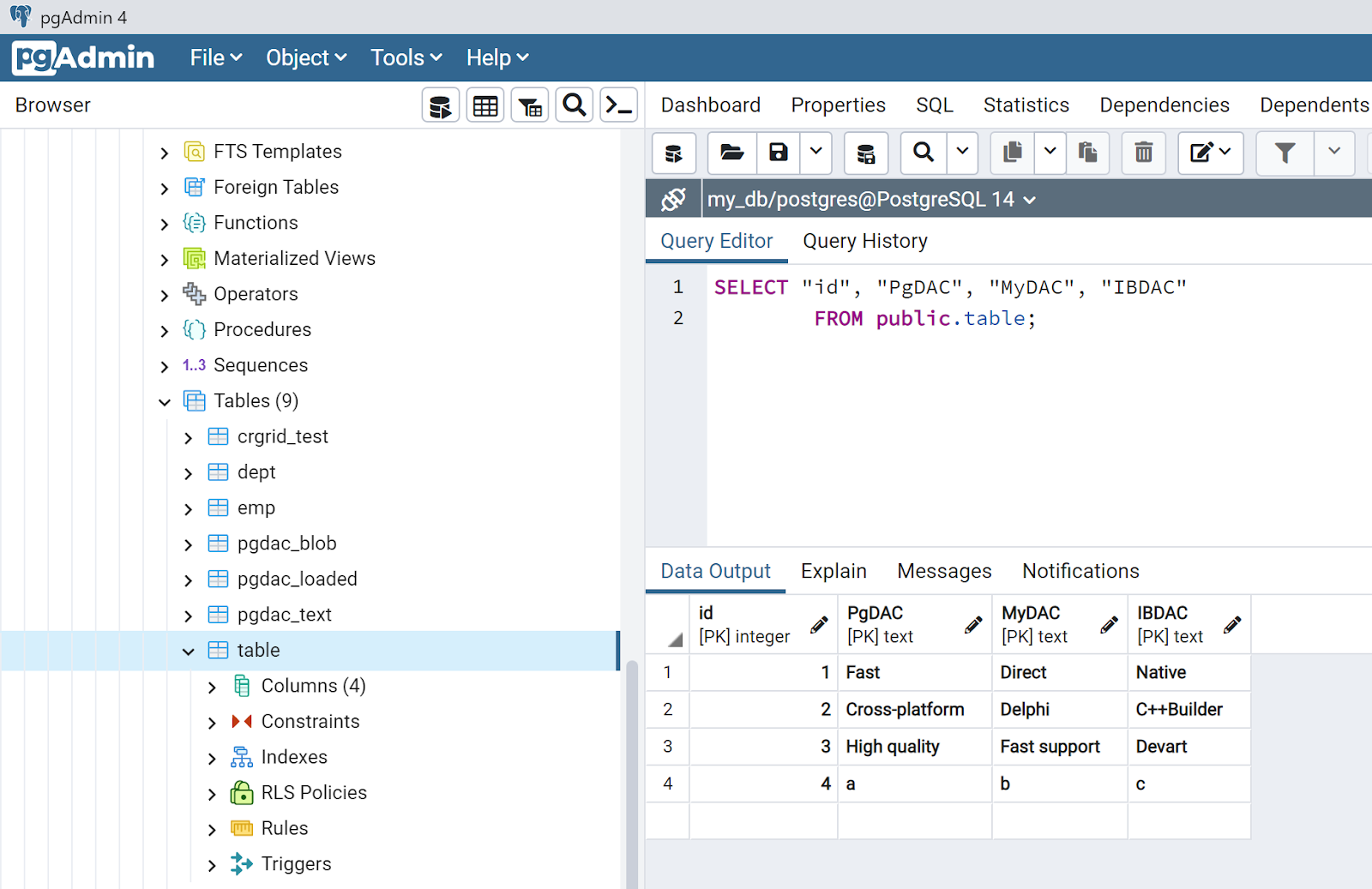Open Filtered Rows from browser toolbar
Screen dimensions: 1372x889
point(530,106)
